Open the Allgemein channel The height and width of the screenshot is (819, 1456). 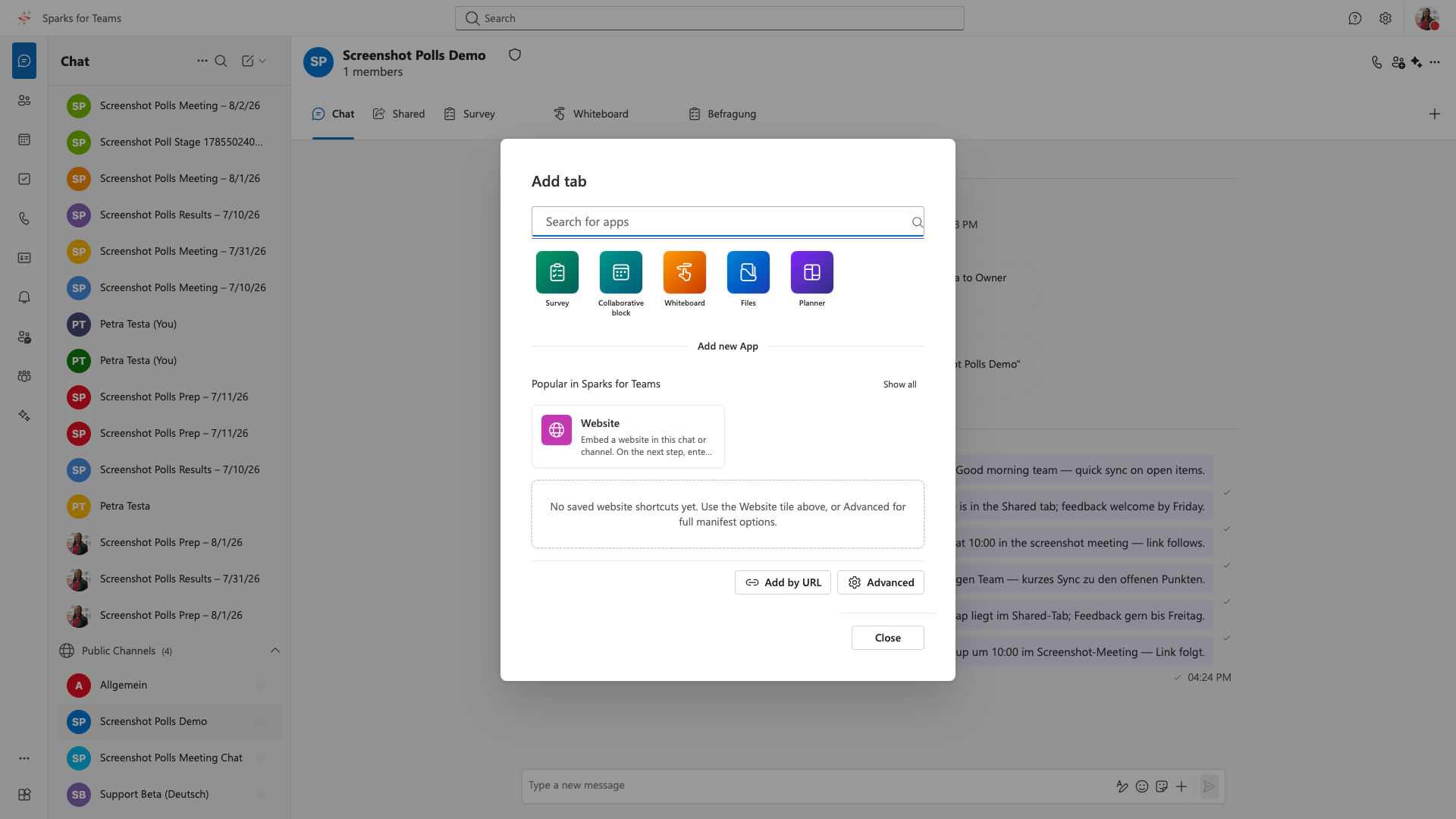169,685
